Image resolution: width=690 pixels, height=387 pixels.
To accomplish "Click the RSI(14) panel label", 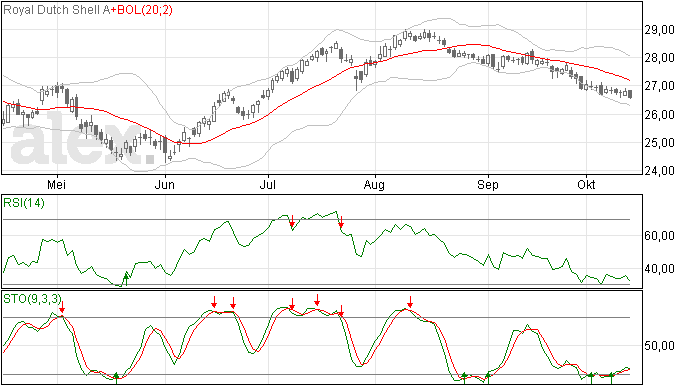I will 24,203.
